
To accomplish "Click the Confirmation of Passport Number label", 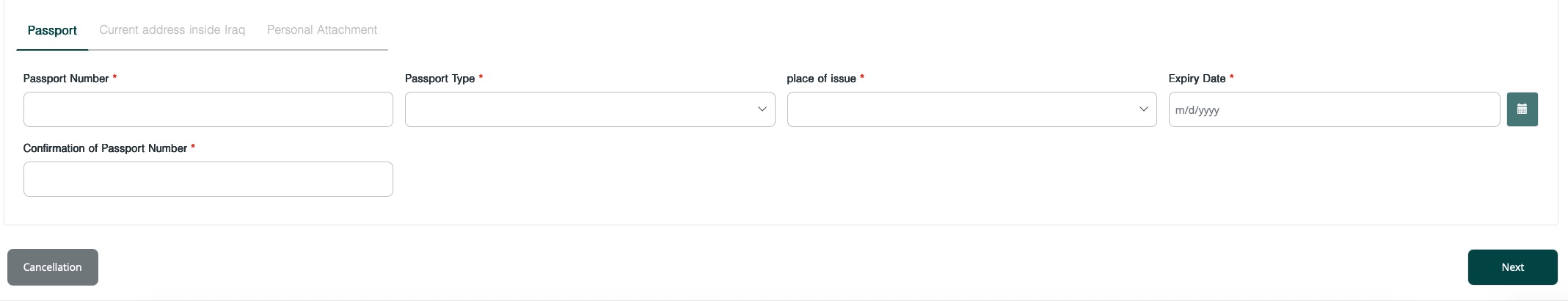I will [105, 148].
